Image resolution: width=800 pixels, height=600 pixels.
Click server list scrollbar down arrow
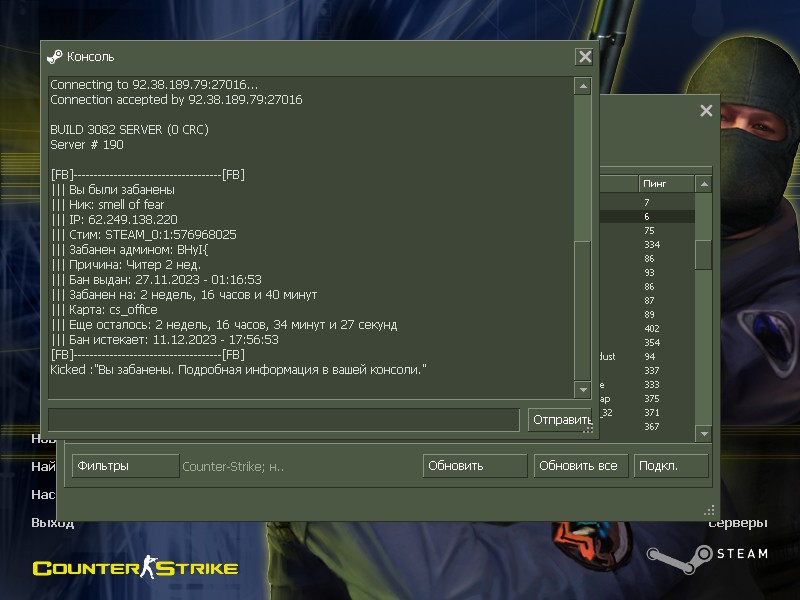(x=704, y=434)
